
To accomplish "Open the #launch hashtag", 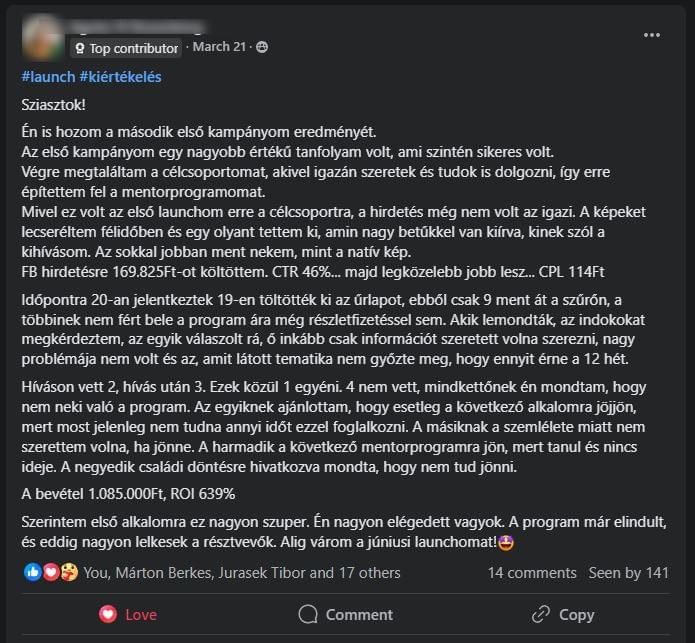I will coord(48,77).
